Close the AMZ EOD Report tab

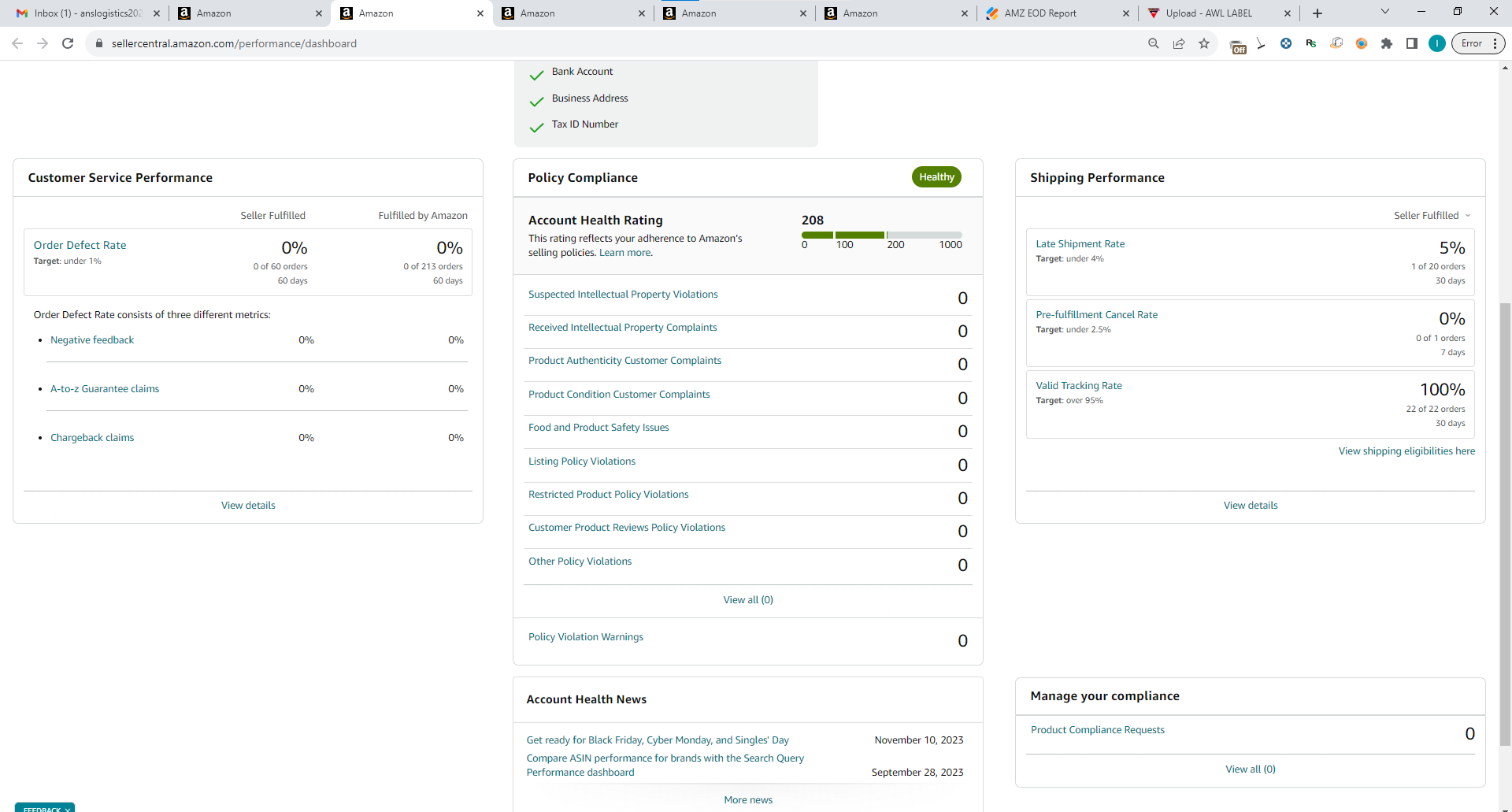[1126, 13]
